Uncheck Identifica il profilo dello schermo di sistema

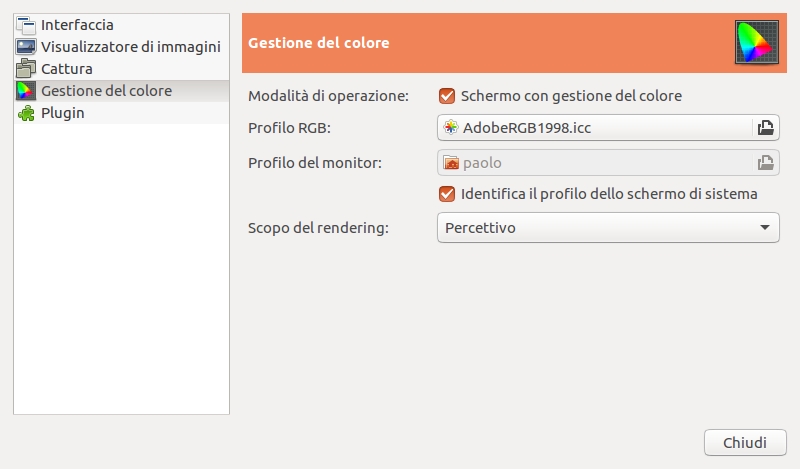tap(447, 194)
